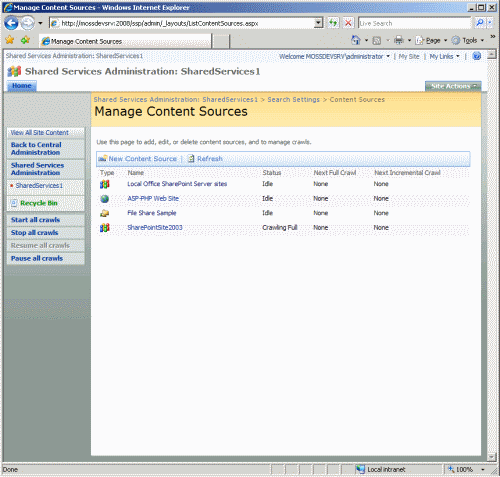Open the My Links dropdown

[x=444, y=57]
